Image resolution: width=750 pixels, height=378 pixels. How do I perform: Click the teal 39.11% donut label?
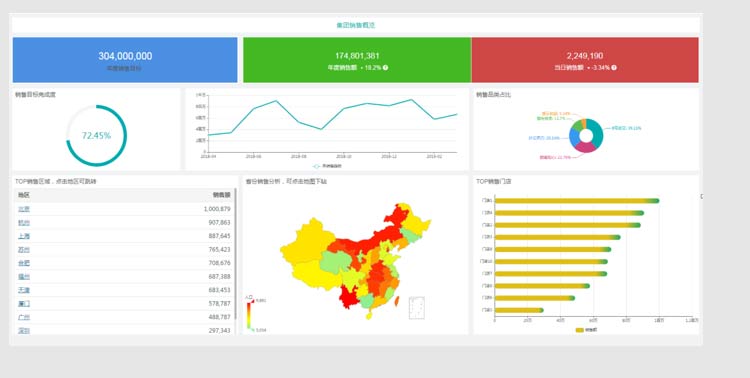(626, 128)
